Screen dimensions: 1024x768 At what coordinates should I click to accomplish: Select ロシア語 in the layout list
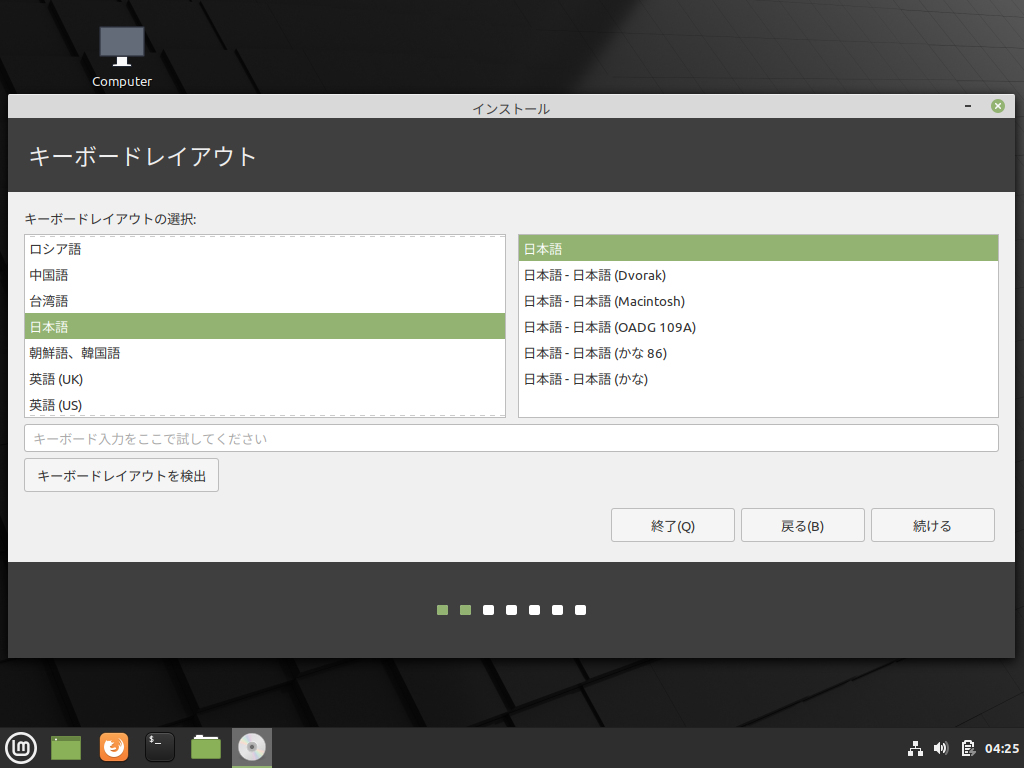264,249
